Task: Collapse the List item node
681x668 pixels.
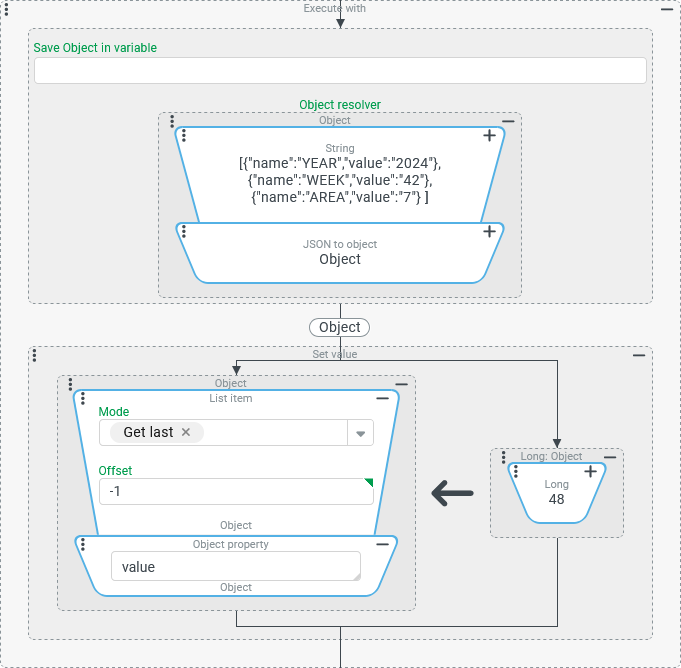Action: tap(383, 398)
